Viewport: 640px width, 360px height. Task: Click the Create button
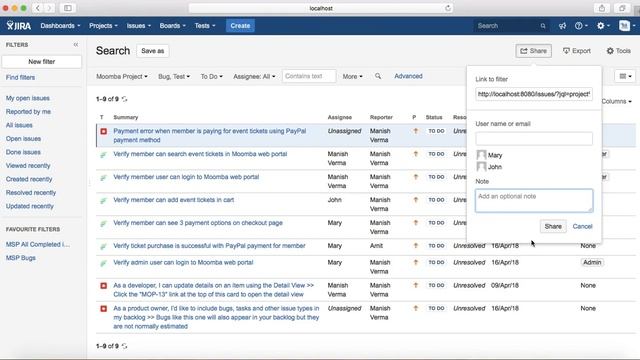click(x=240, y=26)
